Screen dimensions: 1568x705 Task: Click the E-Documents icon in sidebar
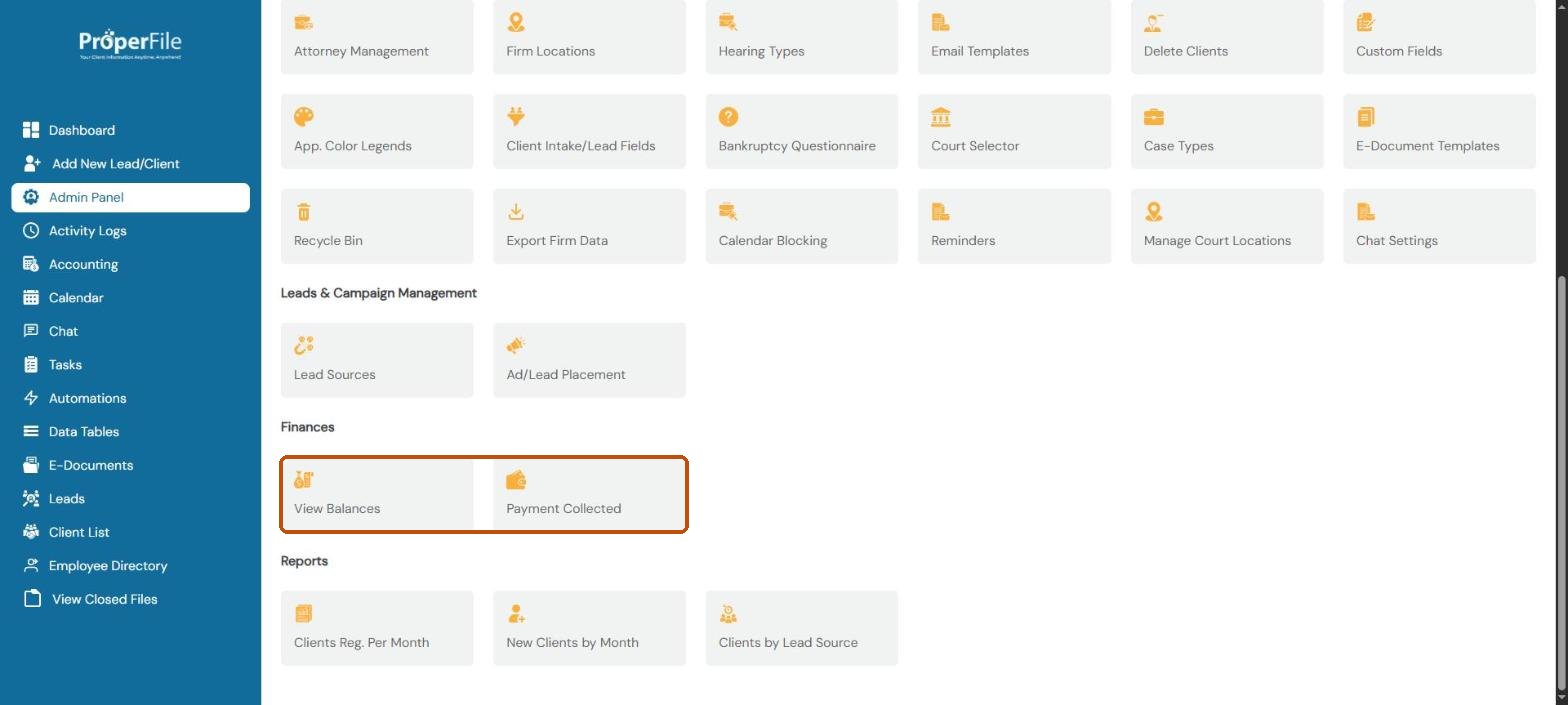(31, 465)
